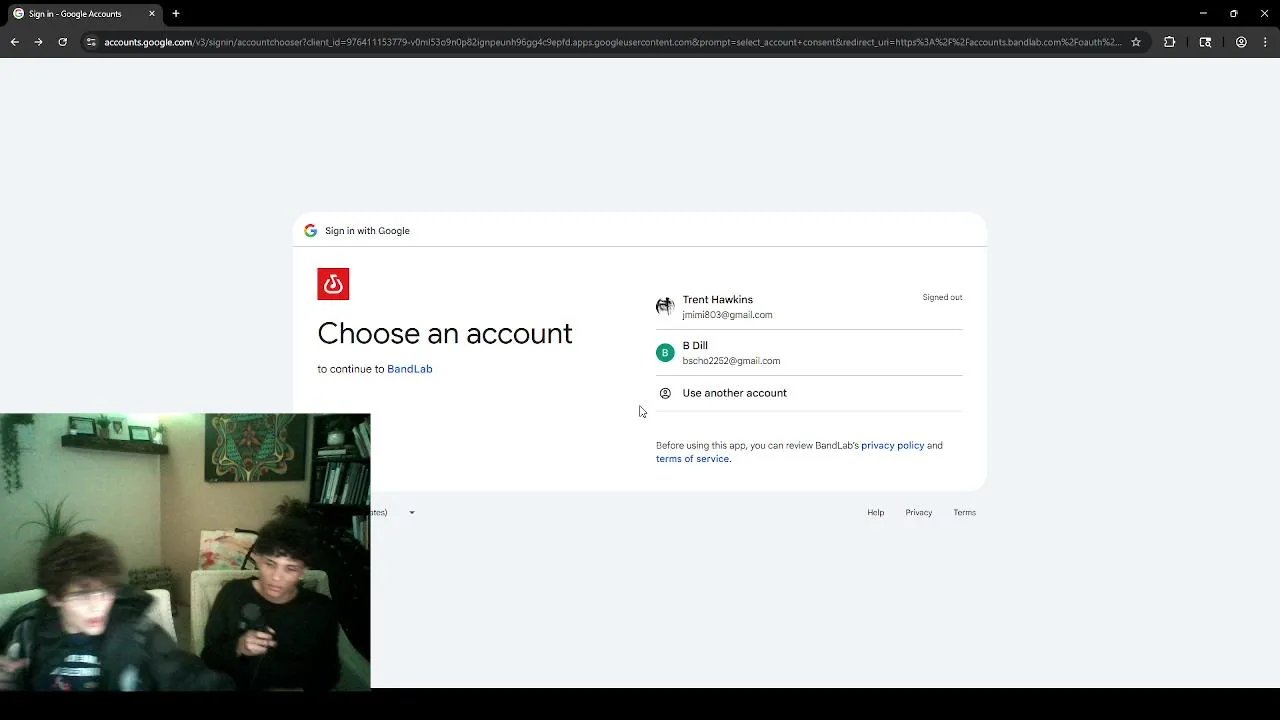Click the green B avatar

click(x=665, y=353)
